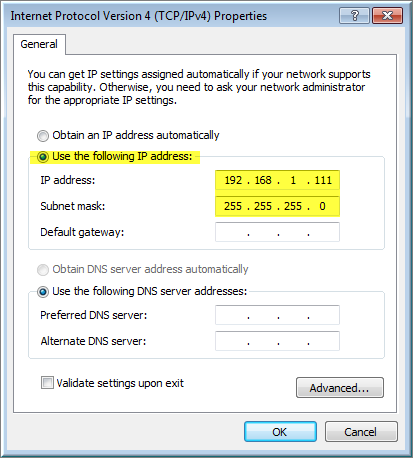Click the Advanced... button

tap(340, 388)
